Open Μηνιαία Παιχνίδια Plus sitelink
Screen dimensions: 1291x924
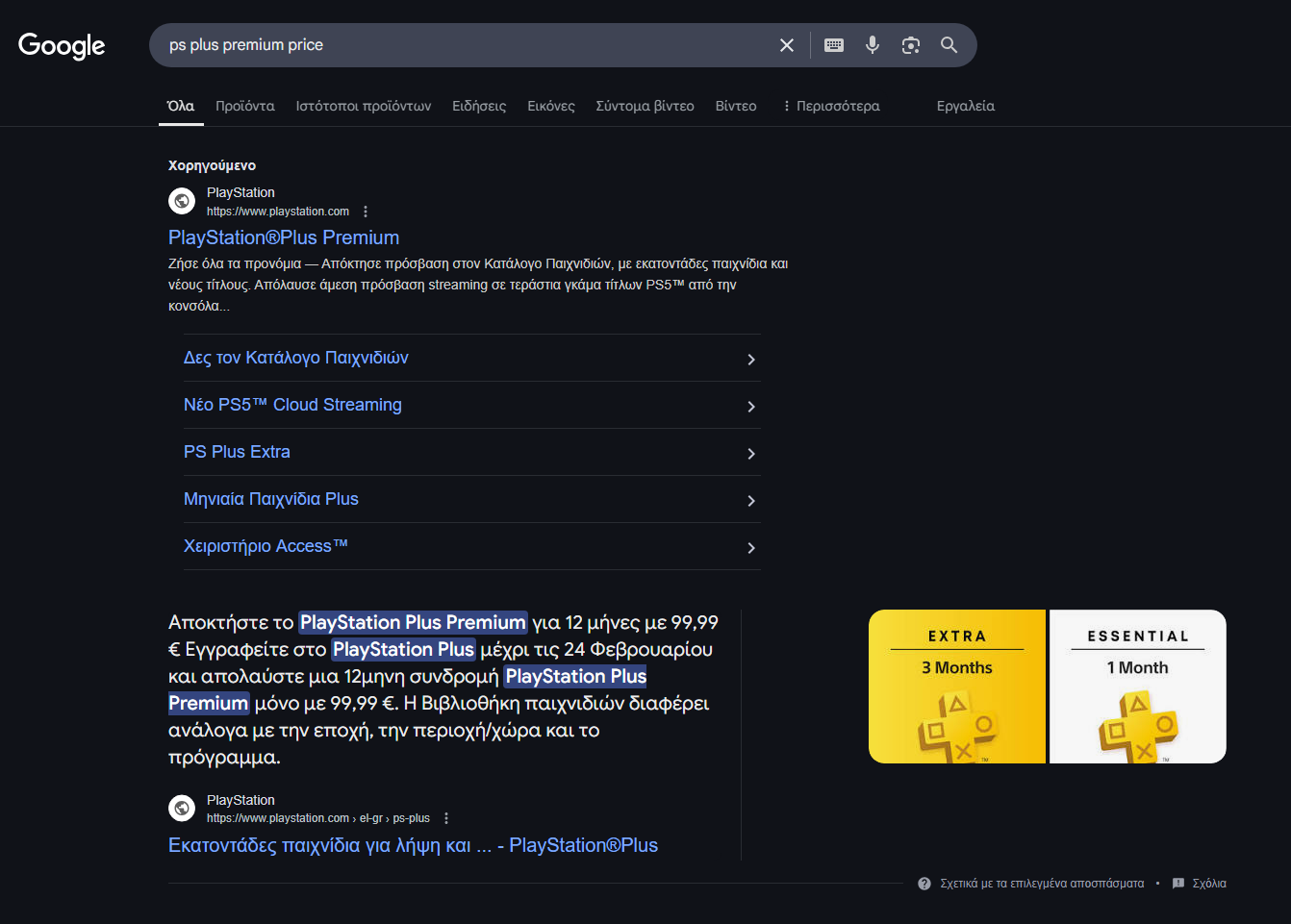[x=271, y=499]
